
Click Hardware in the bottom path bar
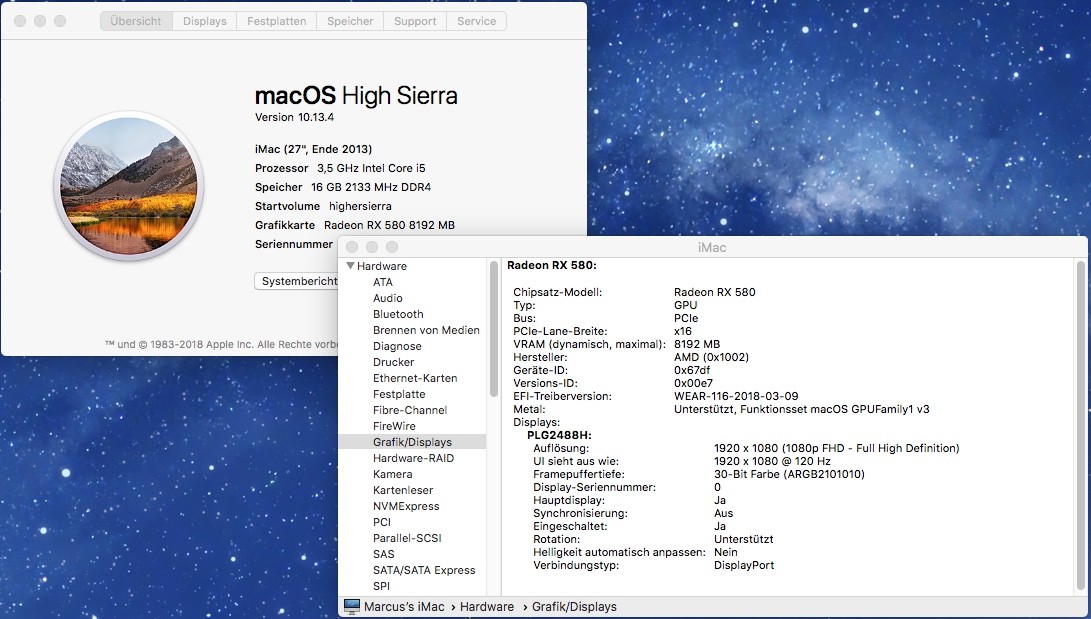(486, 606)
